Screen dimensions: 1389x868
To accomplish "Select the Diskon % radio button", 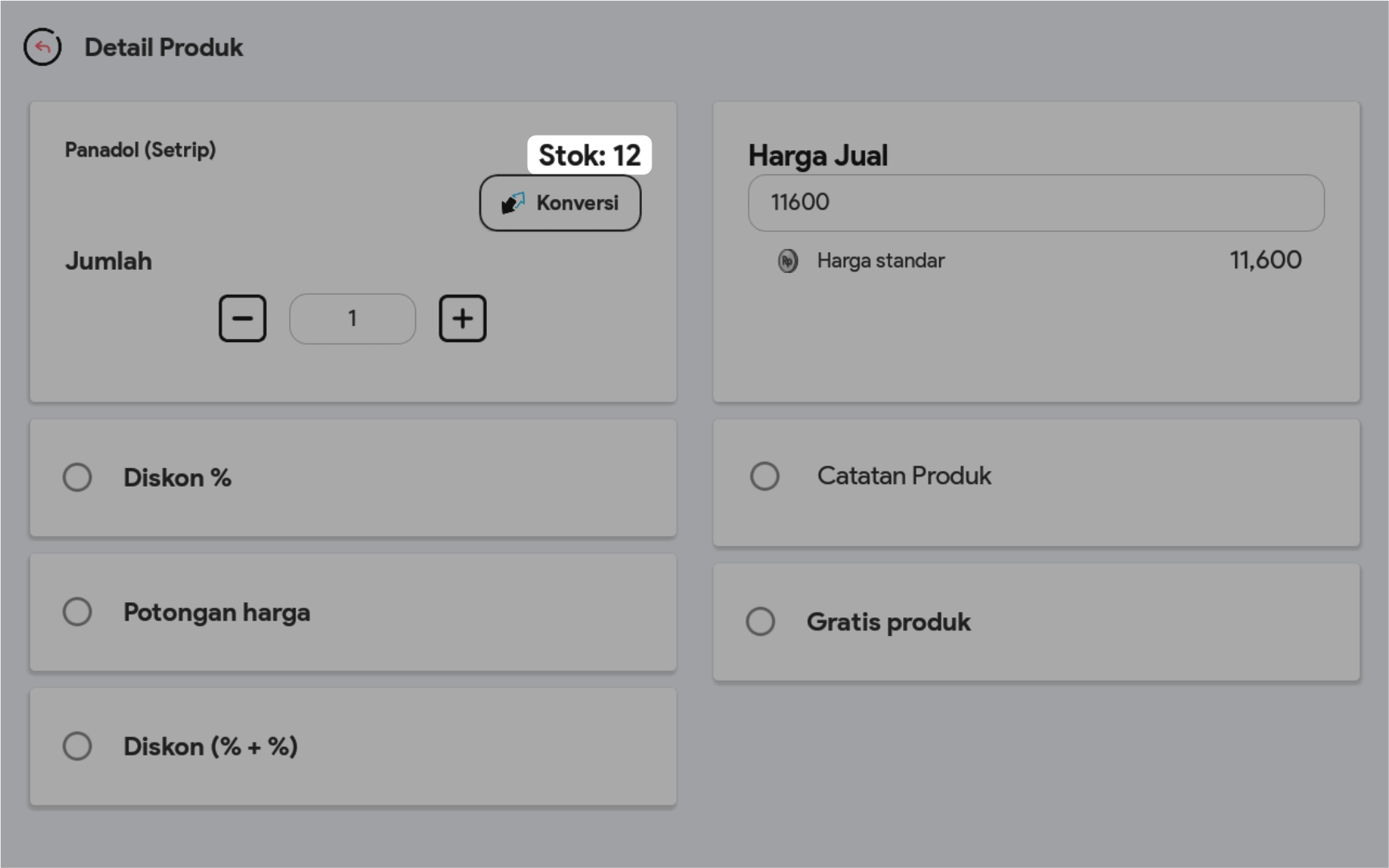I will (78, 478).
